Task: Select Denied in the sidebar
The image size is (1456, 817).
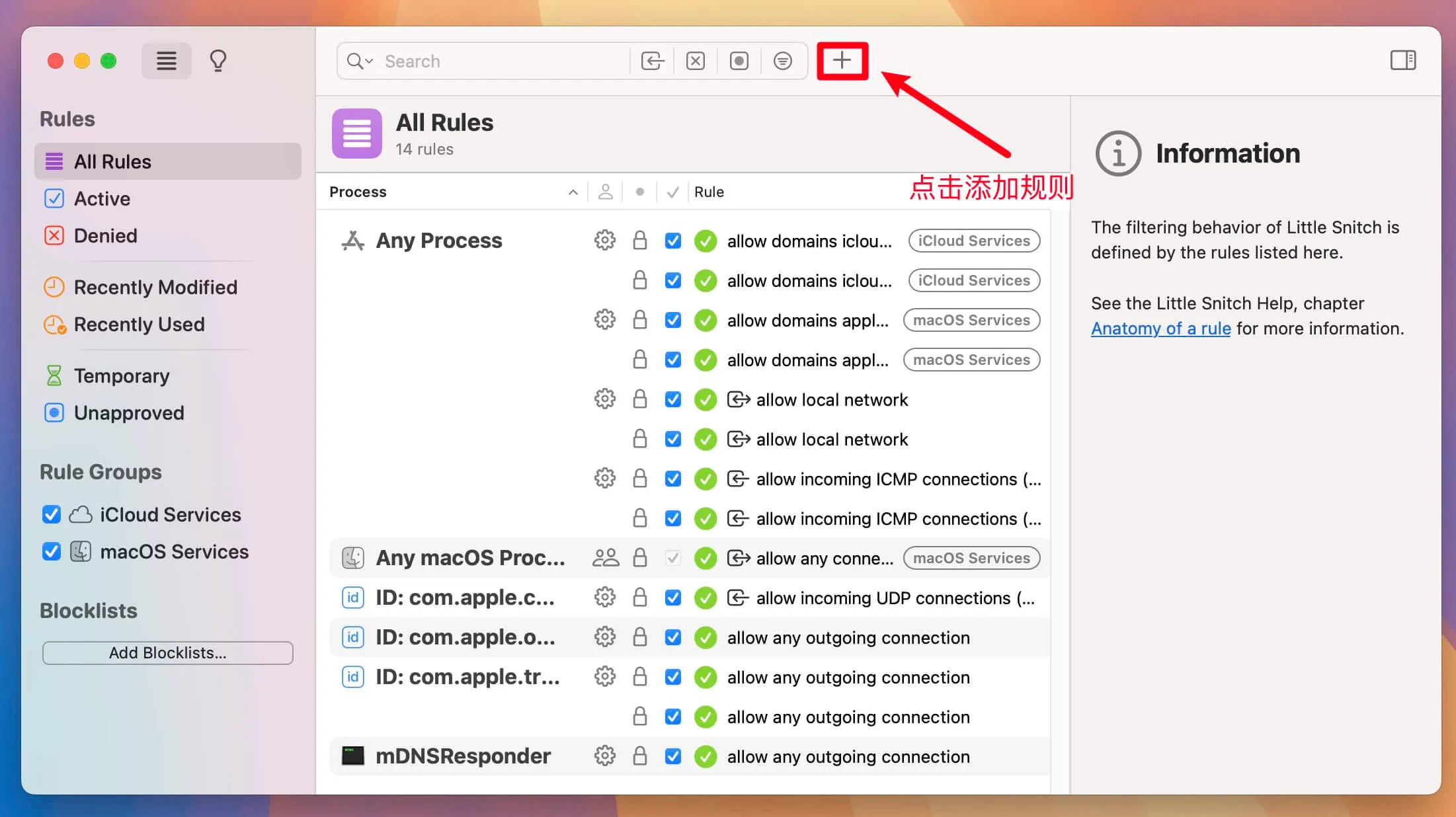Action: [105, 236]
